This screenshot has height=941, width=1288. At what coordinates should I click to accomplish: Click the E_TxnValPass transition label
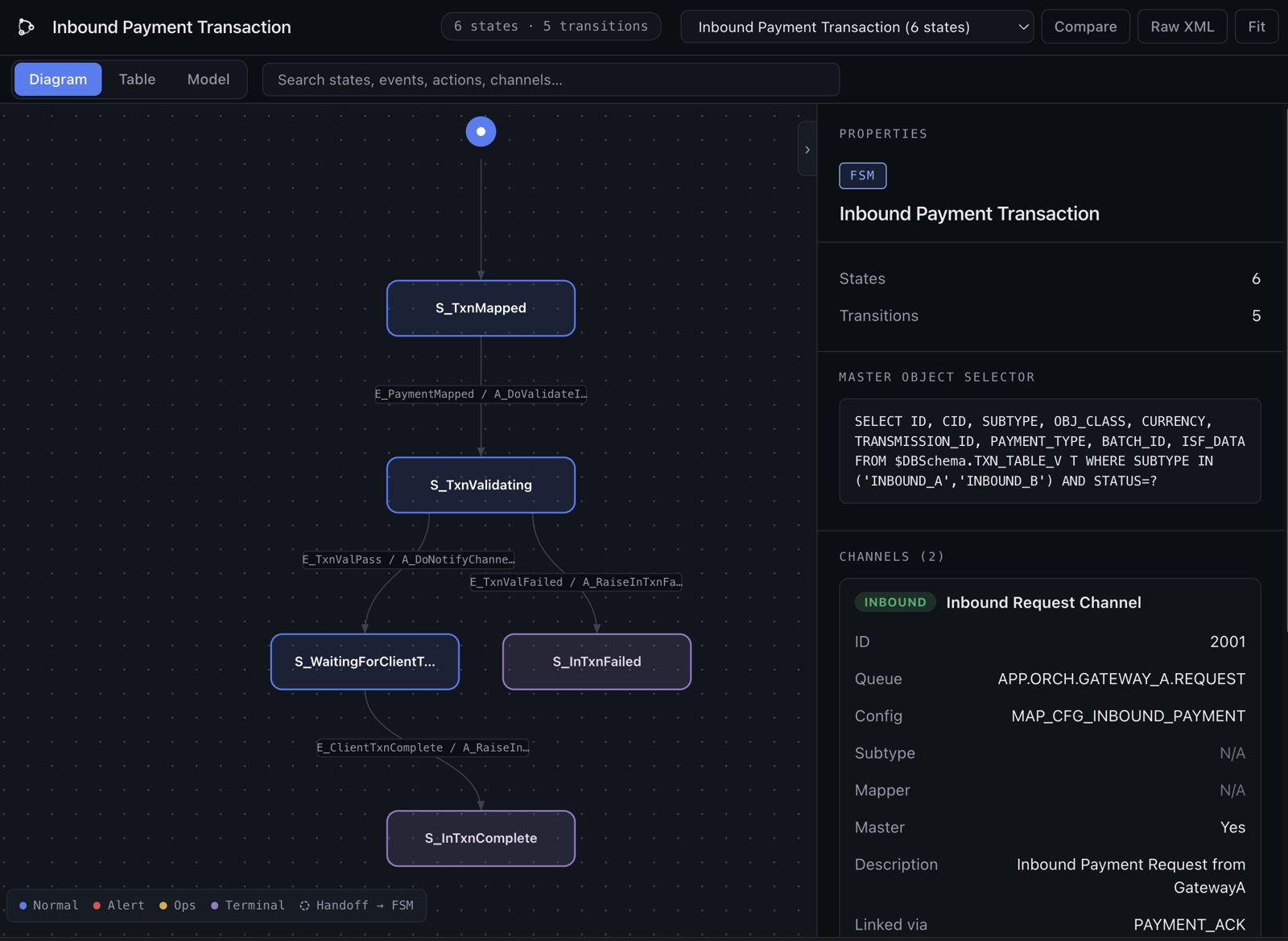(x=408, y=559)
